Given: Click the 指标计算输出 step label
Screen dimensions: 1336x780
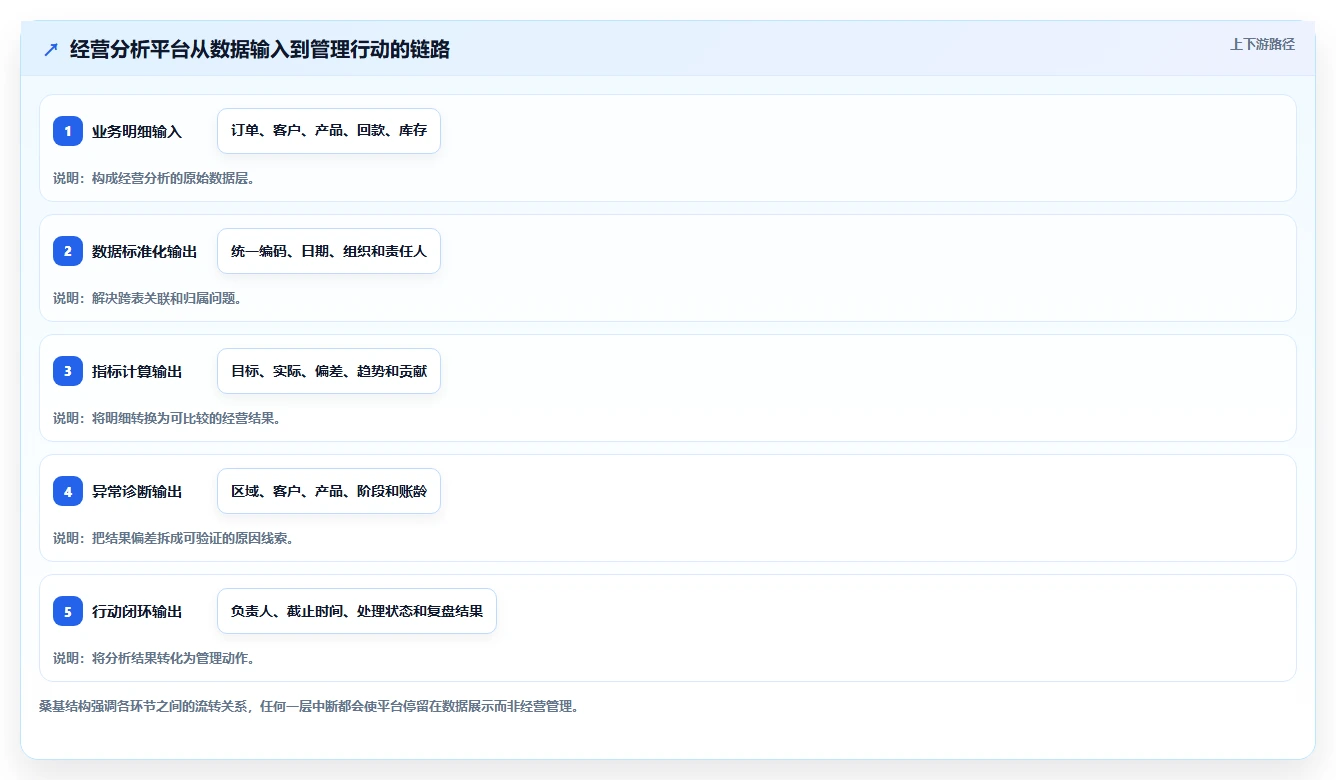Looking at the screenshot, I should 137,371.
